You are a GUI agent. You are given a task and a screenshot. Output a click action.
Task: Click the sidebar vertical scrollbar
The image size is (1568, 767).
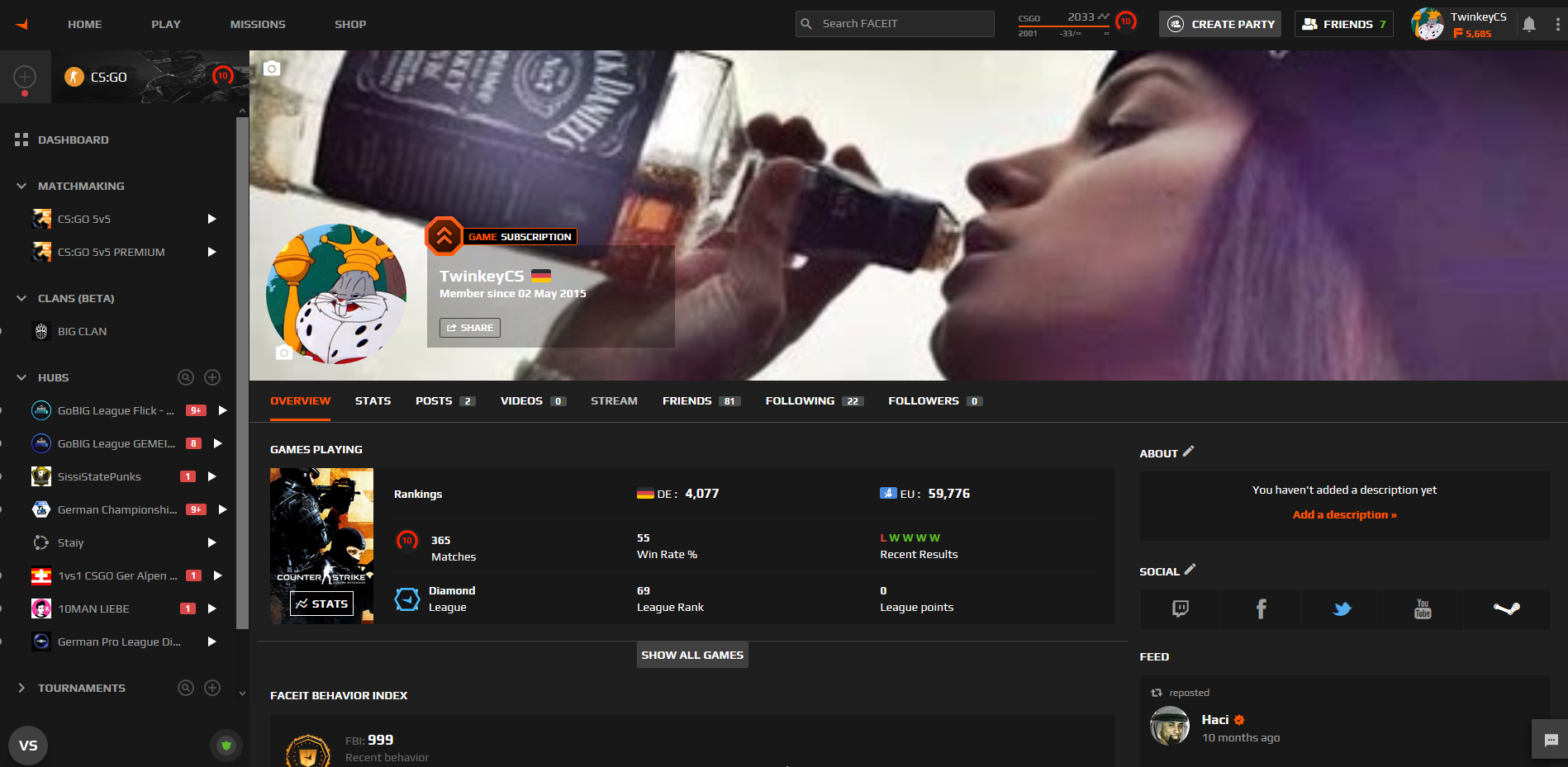click(242, 372)
